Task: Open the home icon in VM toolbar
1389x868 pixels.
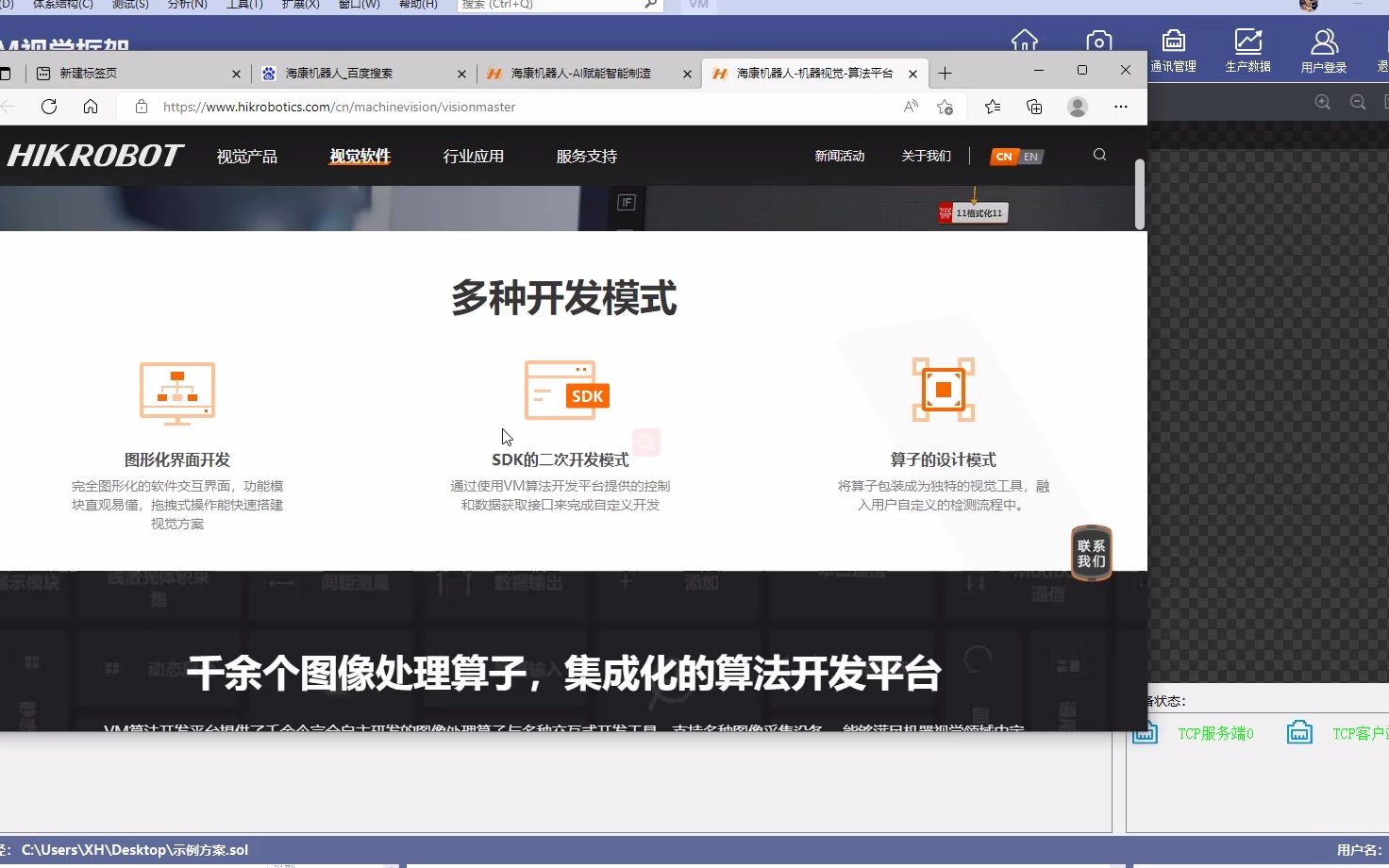Action: tap(1025, 42)
